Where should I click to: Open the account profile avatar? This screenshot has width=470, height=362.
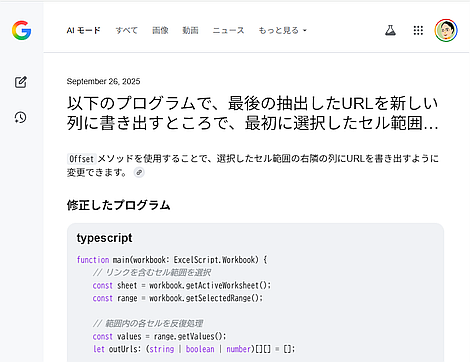446,30
